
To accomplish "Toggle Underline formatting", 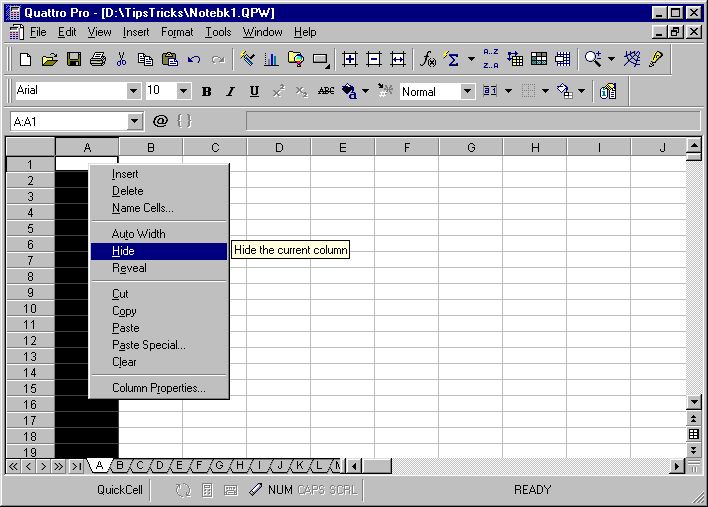I will (254, 92).
